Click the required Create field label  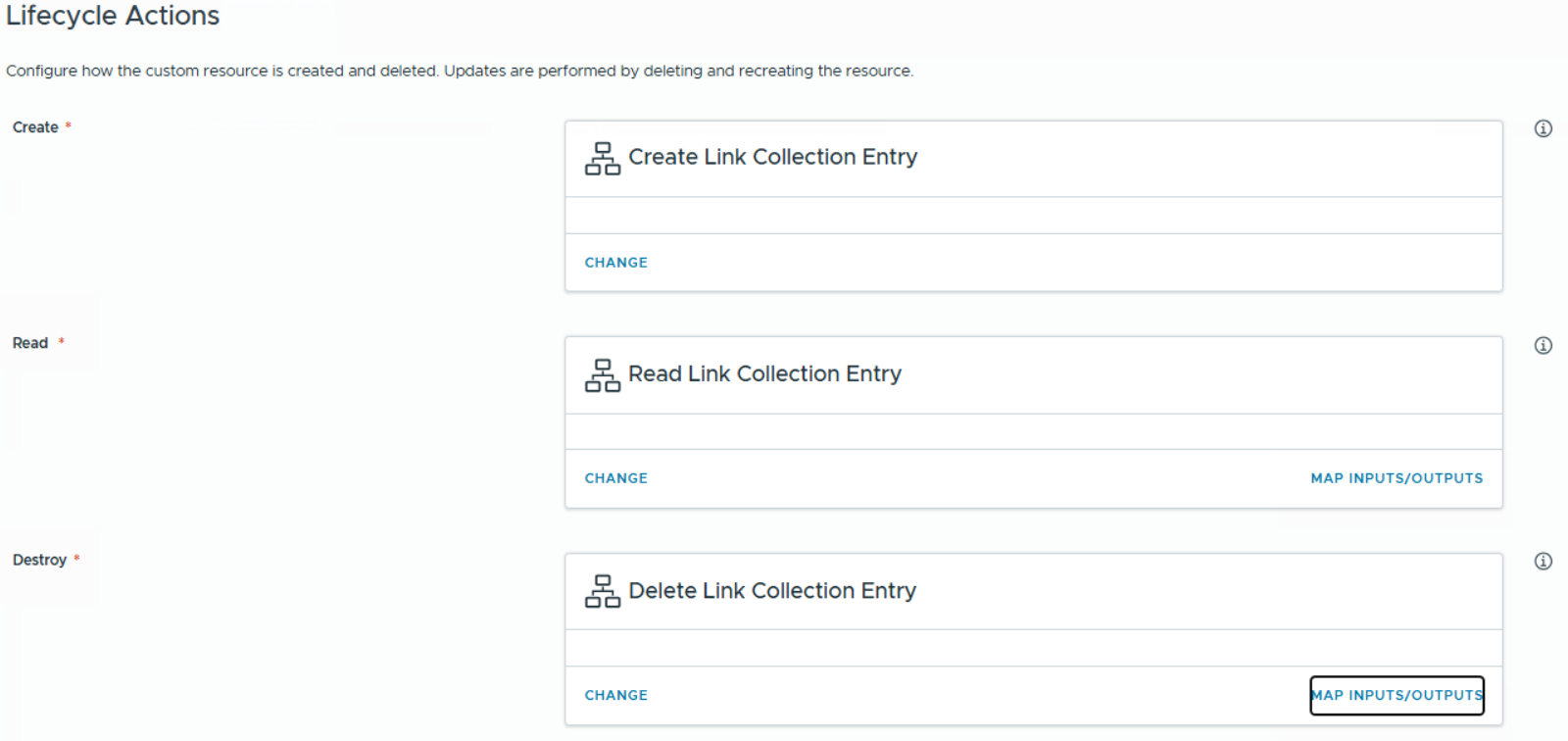(x=36, y=127)
